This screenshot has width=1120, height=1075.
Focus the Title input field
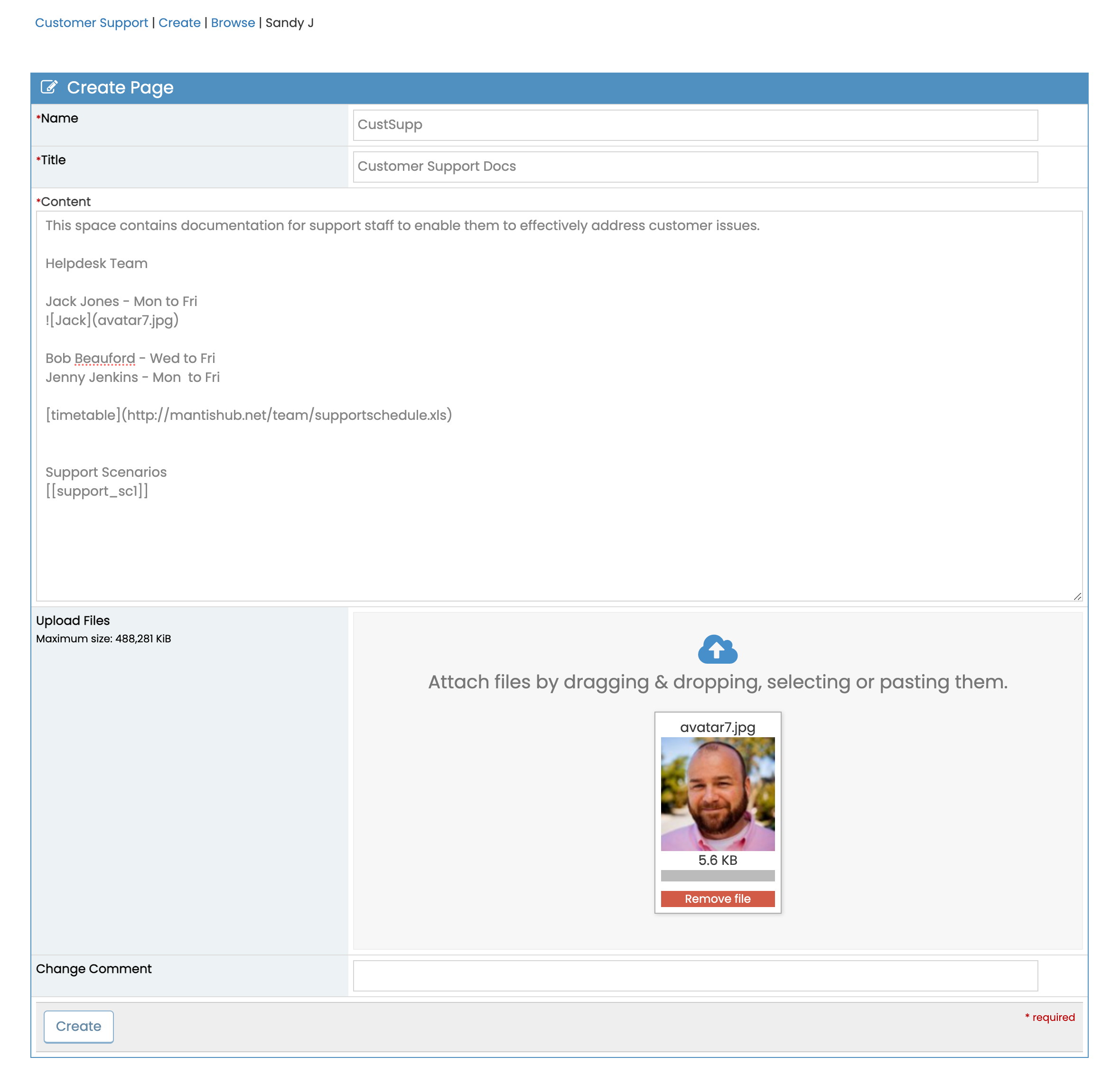coord(695,167)
